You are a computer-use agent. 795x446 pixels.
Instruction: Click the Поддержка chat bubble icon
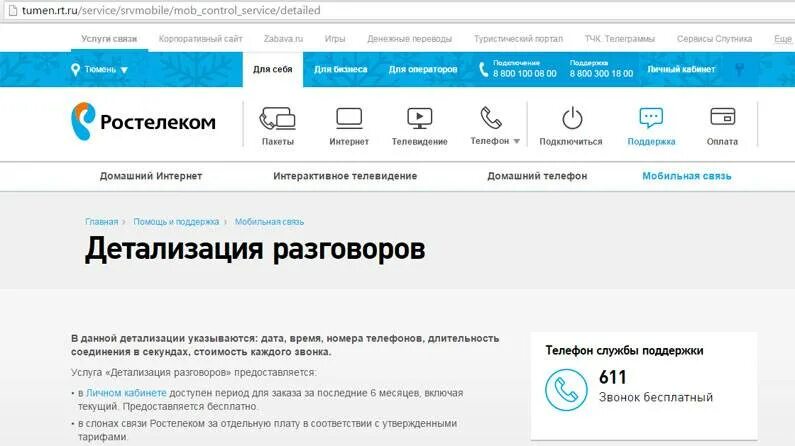[651, 118]
